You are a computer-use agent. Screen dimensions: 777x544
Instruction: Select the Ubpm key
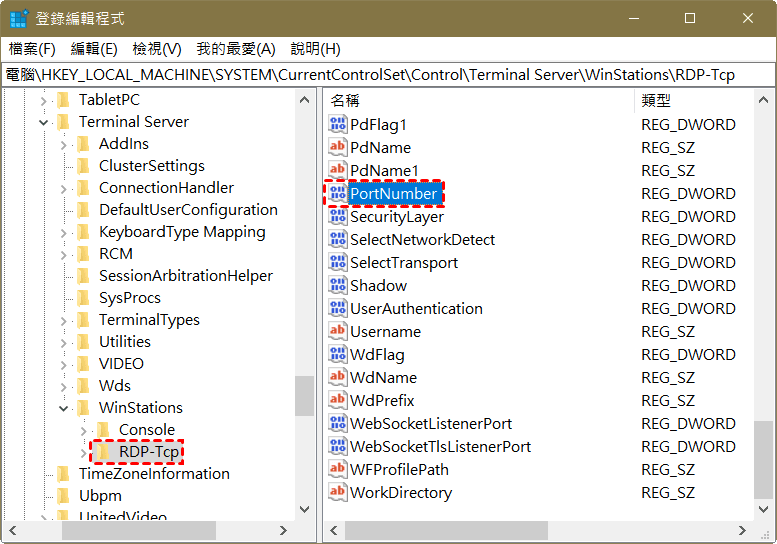pyautogui.click(x=100, y=496)
